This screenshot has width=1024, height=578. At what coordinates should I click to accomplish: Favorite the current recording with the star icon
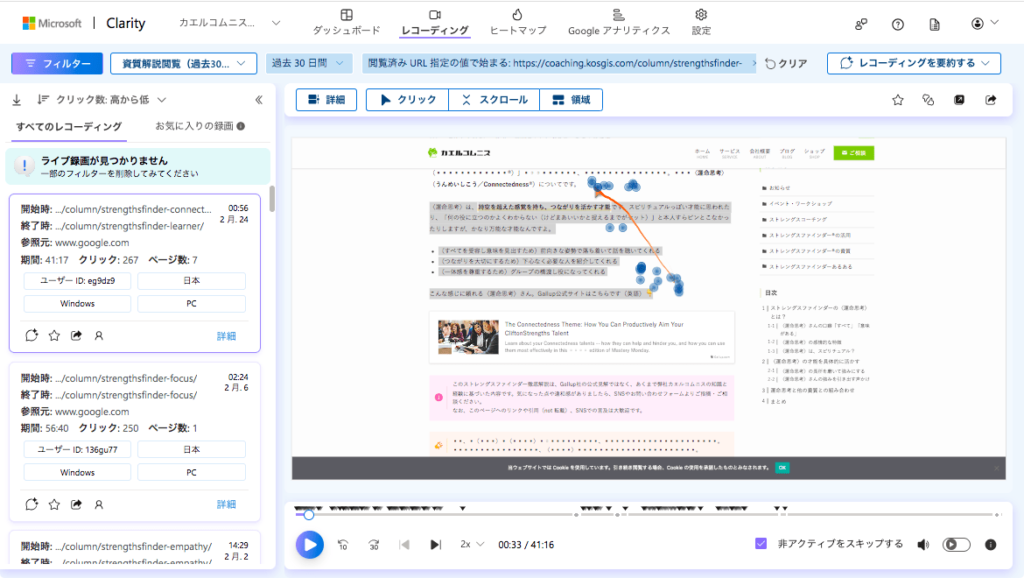(x=898, y=100)
